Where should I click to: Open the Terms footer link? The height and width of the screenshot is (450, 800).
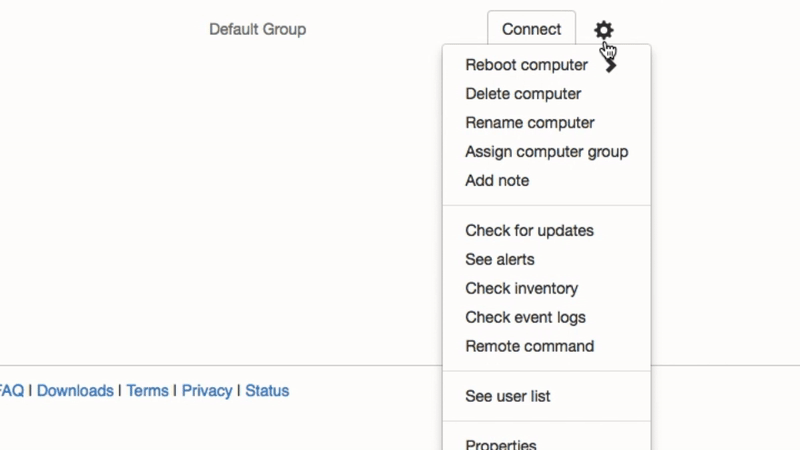click(x=147, y=391)
